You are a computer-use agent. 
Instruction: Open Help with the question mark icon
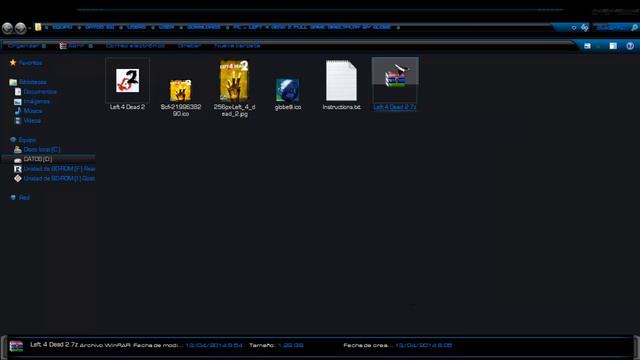pos(630,46)
